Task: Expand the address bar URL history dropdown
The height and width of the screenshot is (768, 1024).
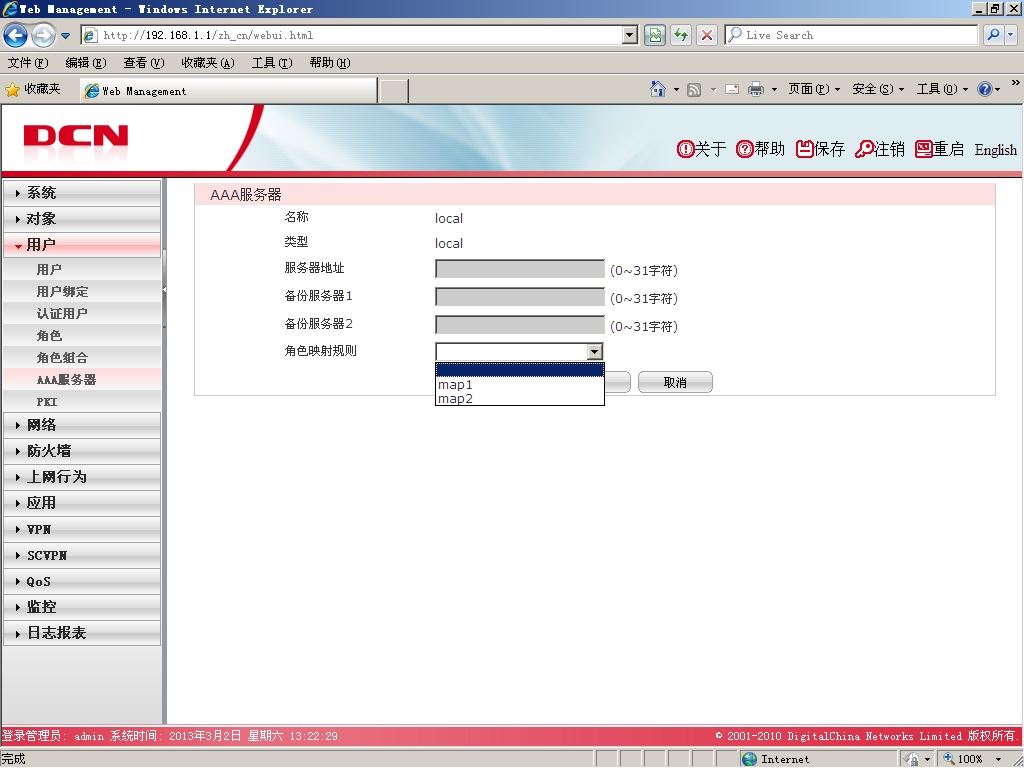Action: 630,35
